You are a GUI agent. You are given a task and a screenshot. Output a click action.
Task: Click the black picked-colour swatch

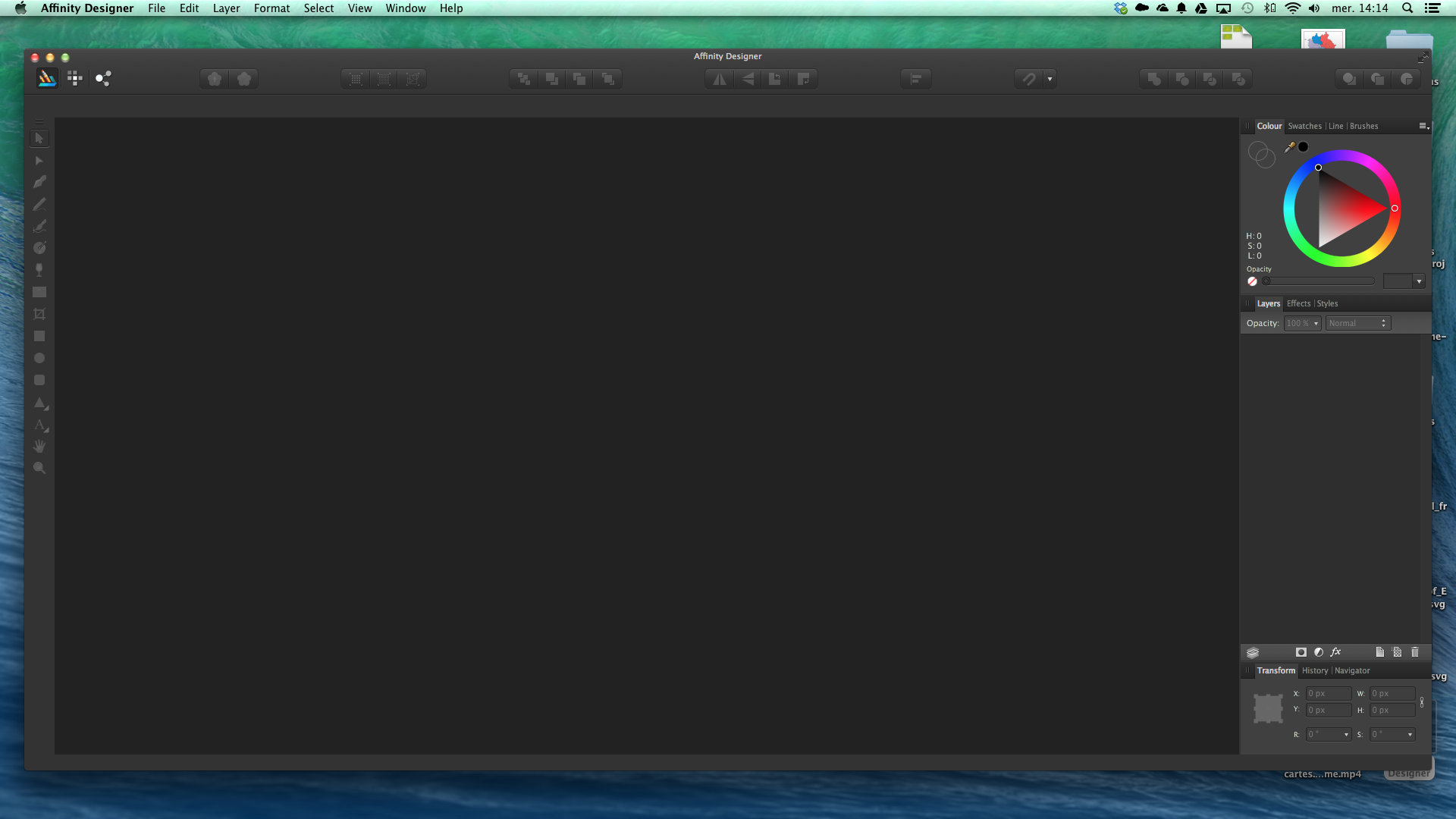(x=1304, y=147)
